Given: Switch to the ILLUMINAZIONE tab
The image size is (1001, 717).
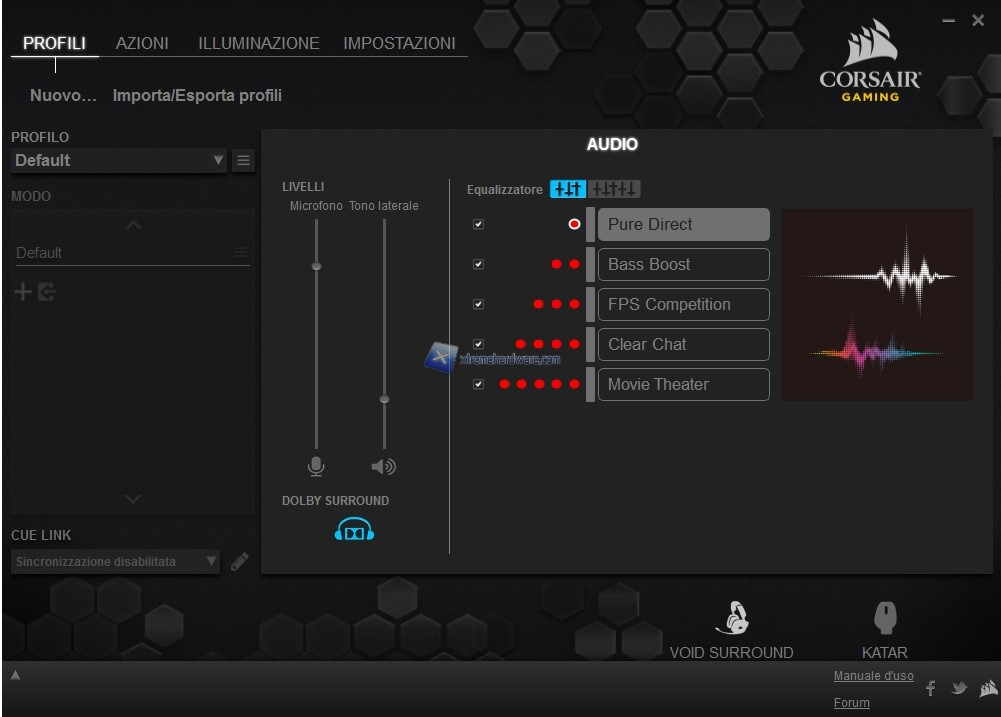Looking at the screenshot, I should [258, 43].
